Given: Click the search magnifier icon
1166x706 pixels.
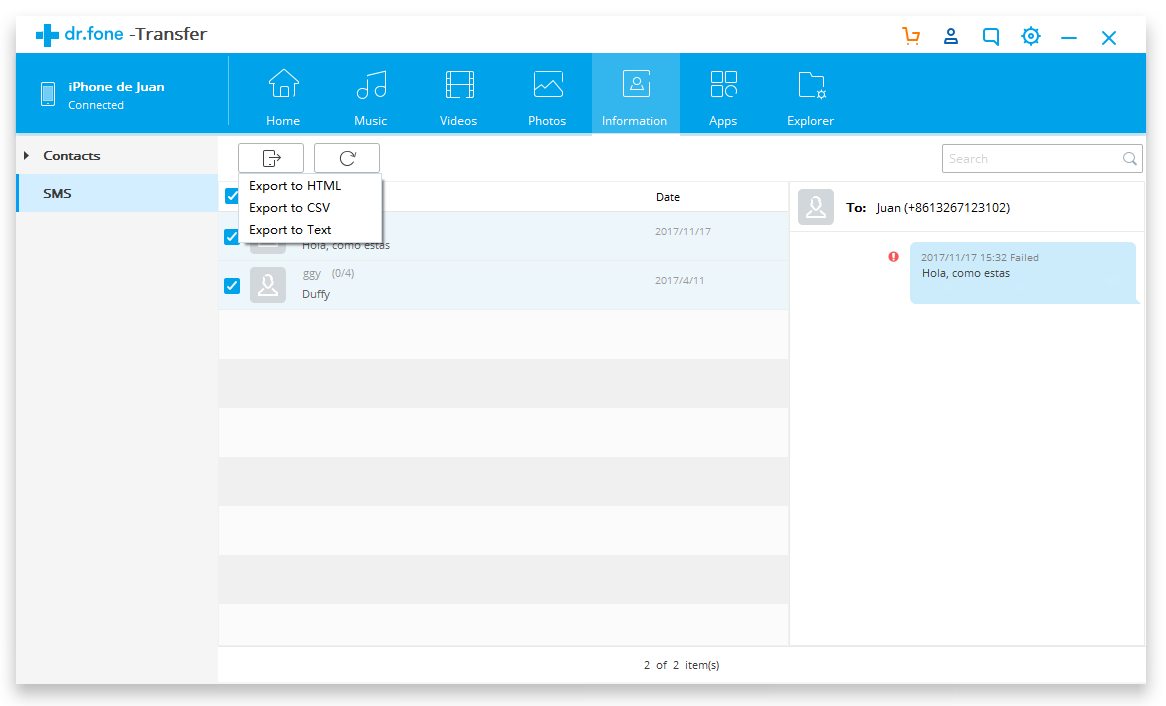Looking at the screenshot, I should [1130, 158].
